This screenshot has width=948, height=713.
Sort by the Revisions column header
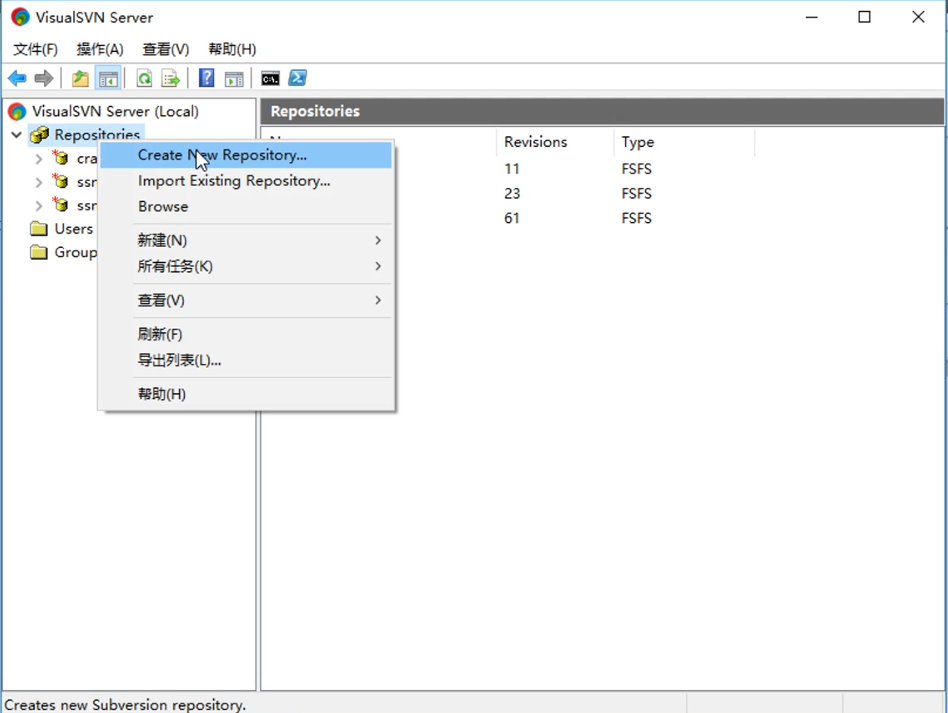click(555, 142)
